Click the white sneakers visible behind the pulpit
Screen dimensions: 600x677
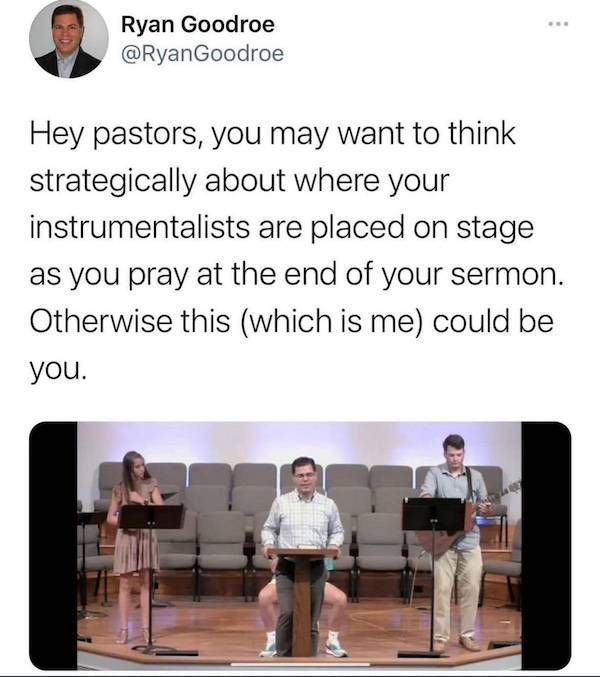335,646
